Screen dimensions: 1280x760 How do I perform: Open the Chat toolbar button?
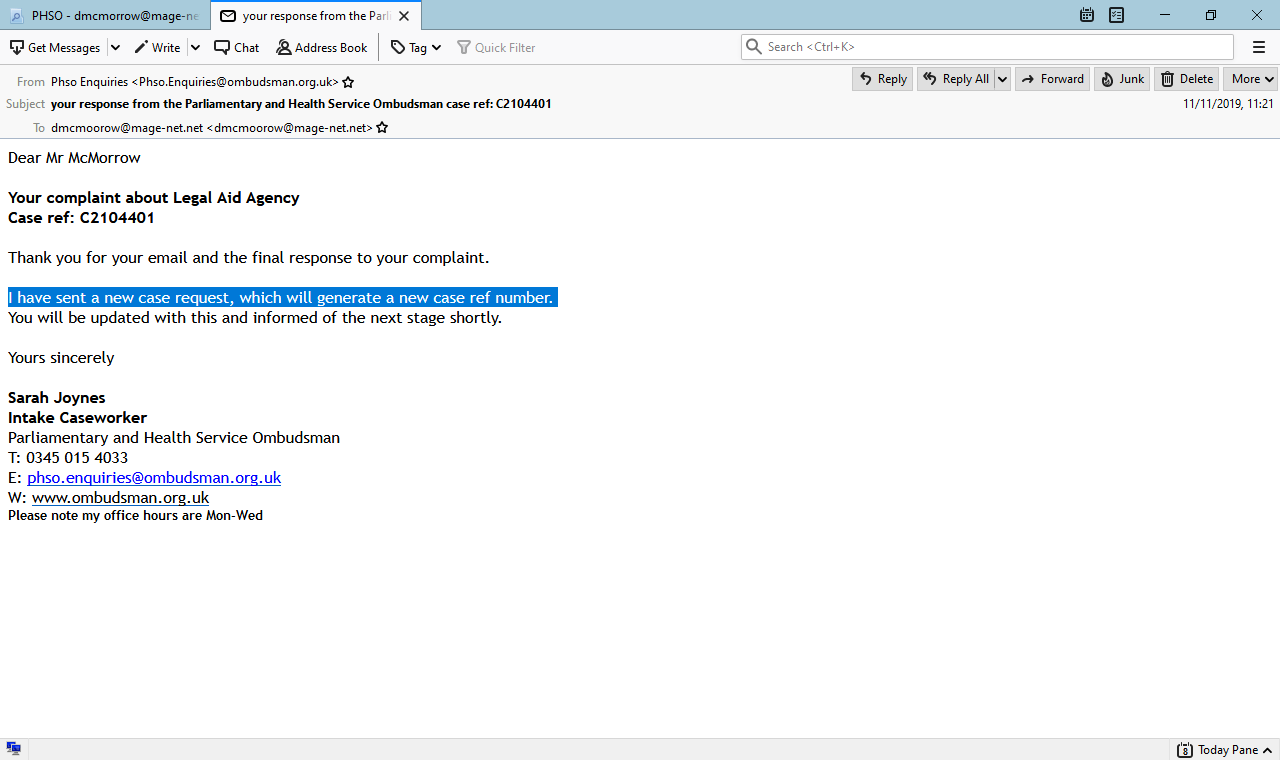pyautogui.click(x=237, y=47)
